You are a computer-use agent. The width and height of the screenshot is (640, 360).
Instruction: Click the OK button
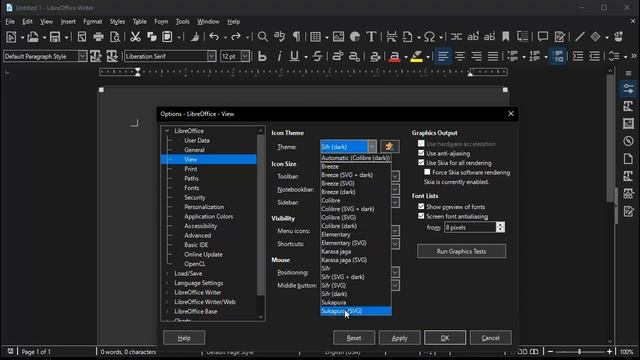pos(445,338)
